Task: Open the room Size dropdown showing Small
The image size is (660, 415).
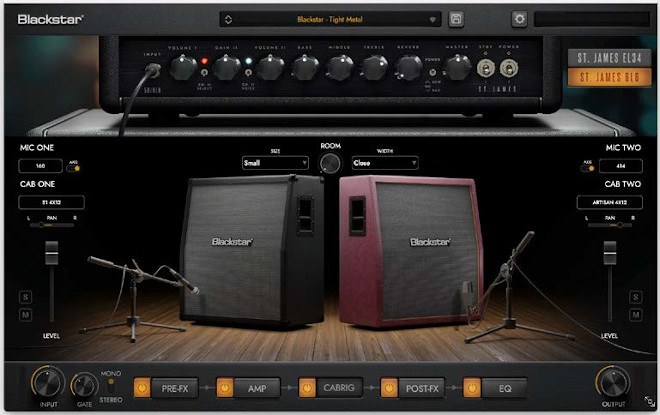Action: (274, 162)
